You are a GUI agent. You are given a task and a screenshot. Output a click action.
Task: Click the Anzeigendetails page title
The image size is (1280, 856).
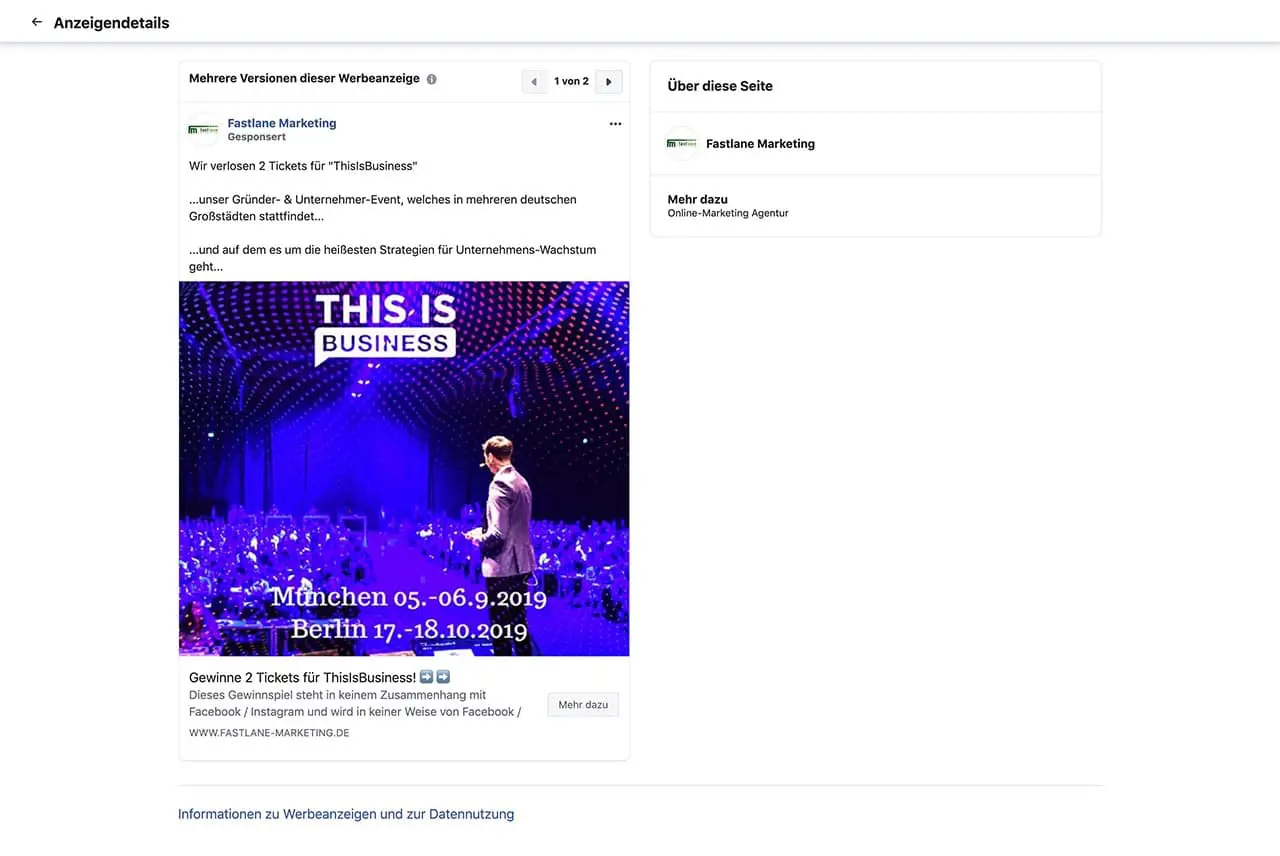pyautogui.click(x=111, y=22)
